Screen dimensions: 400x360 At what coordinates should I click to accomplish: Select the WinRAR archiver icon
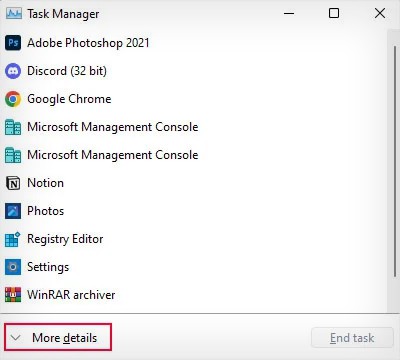pyautogui.click(x=13, y=295)
